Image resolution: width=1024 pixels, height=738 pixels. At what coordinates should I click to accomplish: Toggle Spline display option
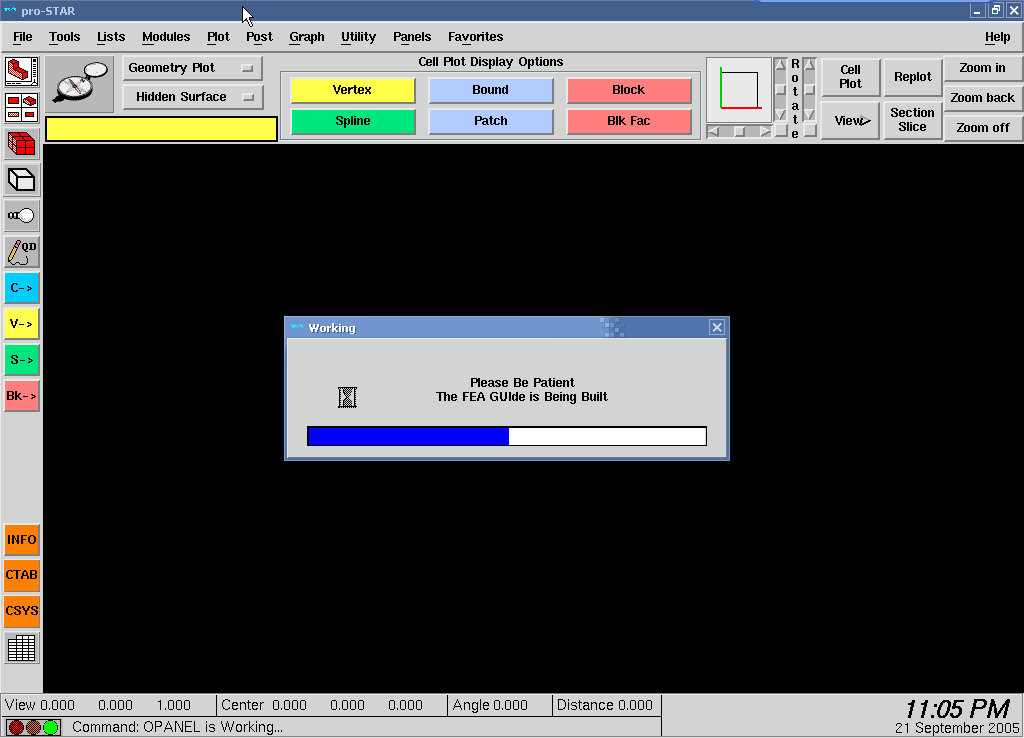click(353, 121)
